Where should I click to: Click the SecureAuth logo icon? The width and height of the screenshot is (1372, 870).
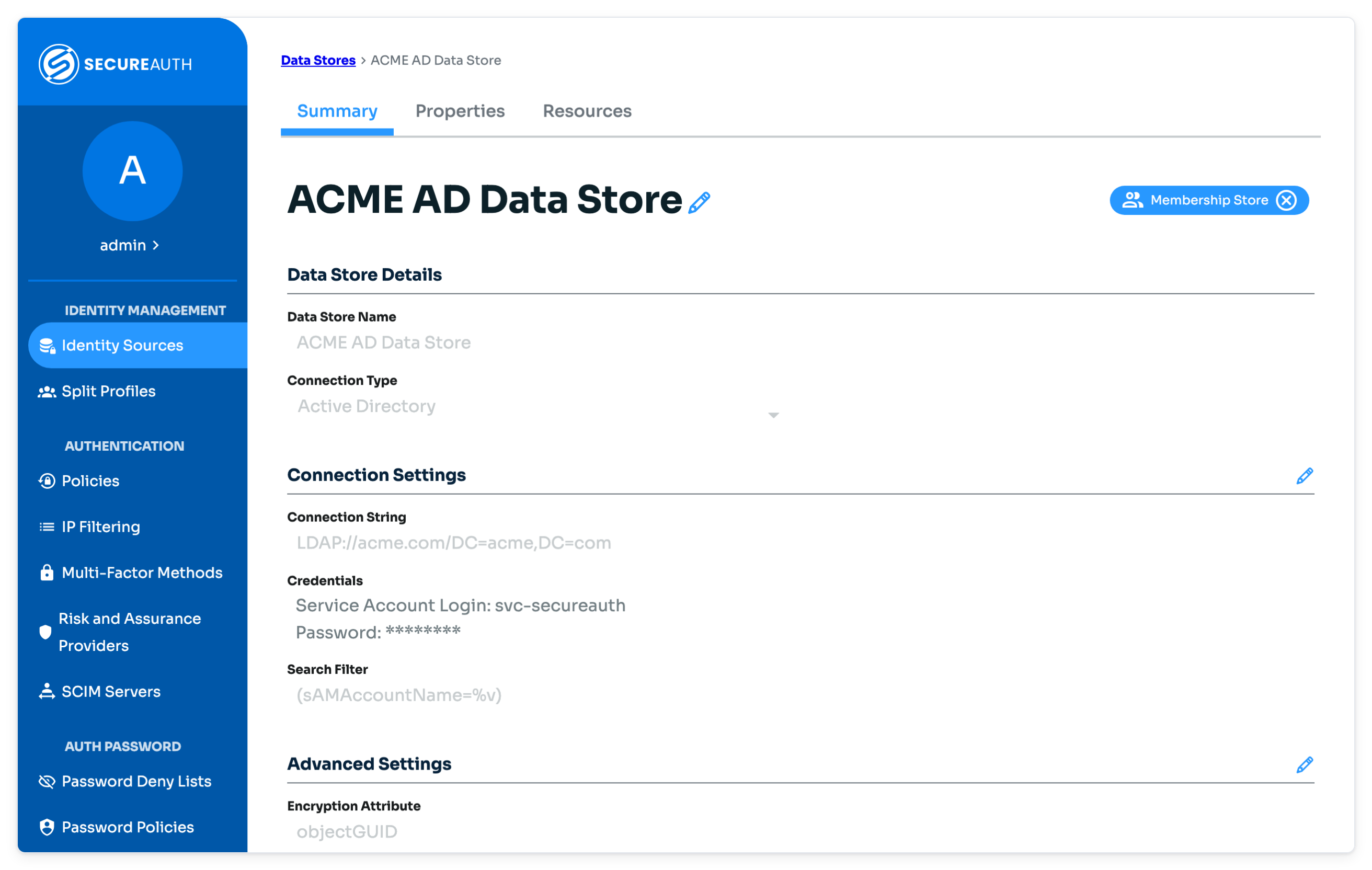pyautogui.click(x=58, y=64)
